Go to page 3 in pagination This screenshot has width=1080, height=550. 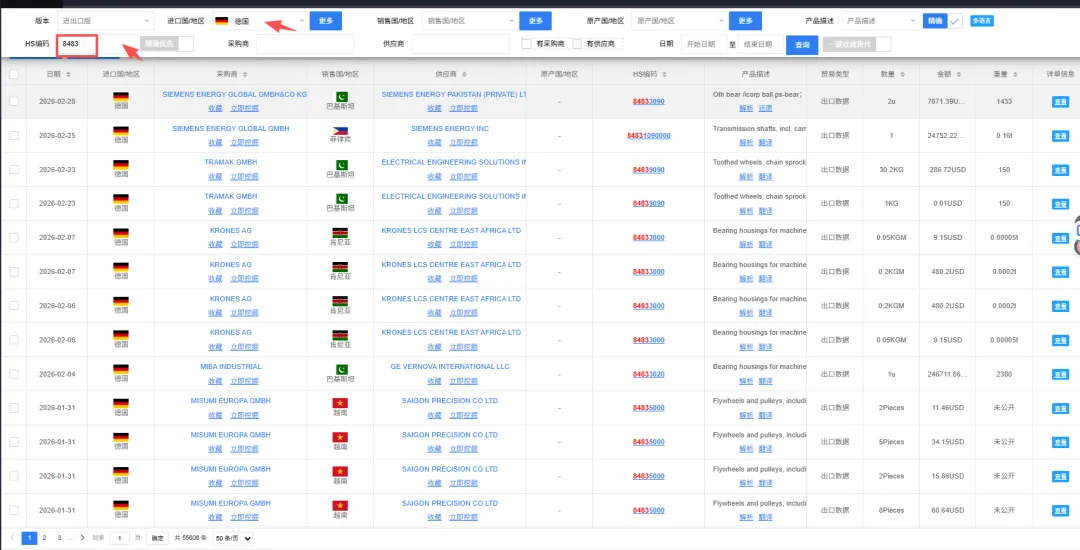59,538
